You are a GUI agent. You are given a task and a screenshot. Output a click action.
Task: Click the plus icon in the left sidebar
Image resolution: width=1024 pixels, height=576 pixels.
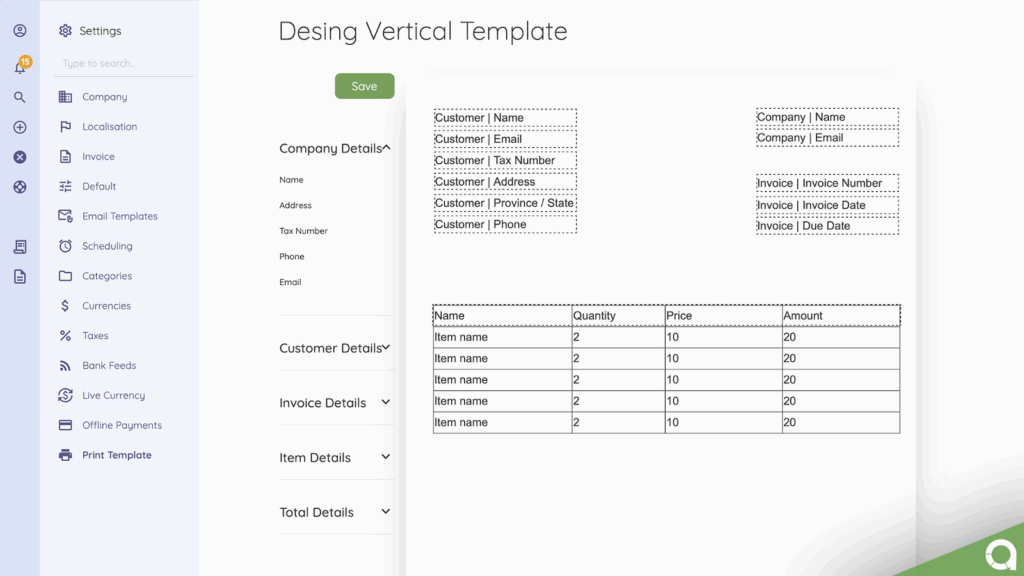pyautogui.click(x=19, y=126)
